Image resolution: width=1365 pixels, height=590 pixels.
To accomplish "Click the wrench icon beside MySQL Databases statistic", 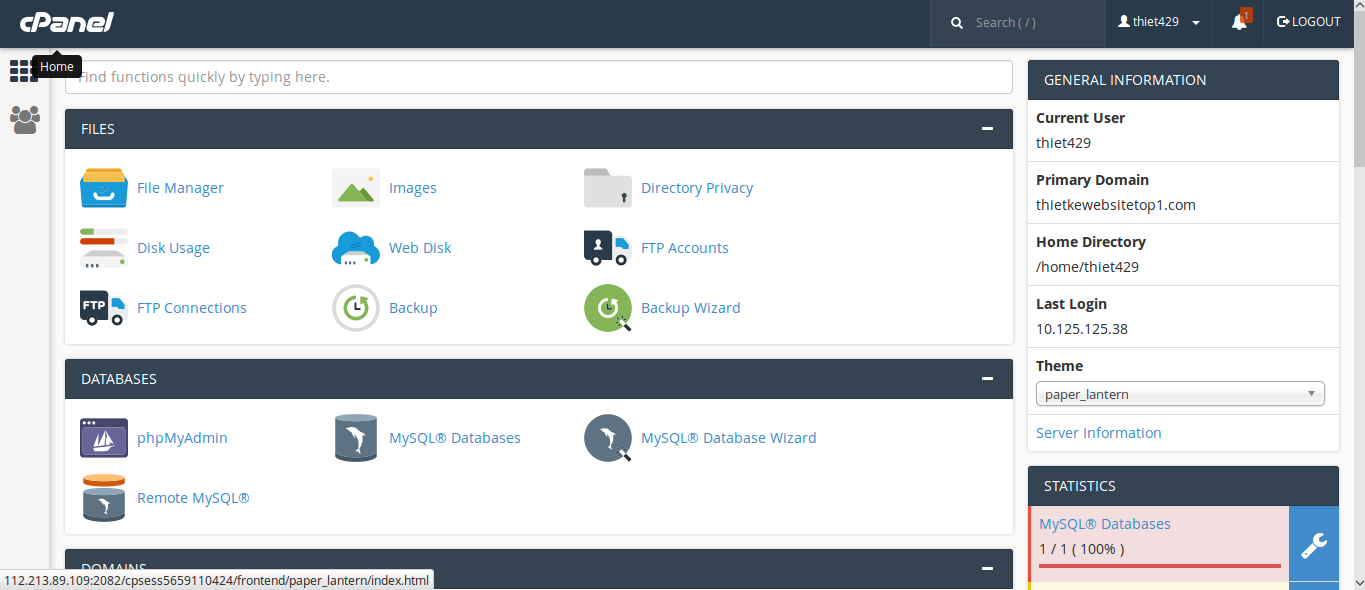I will [1313, 544].
